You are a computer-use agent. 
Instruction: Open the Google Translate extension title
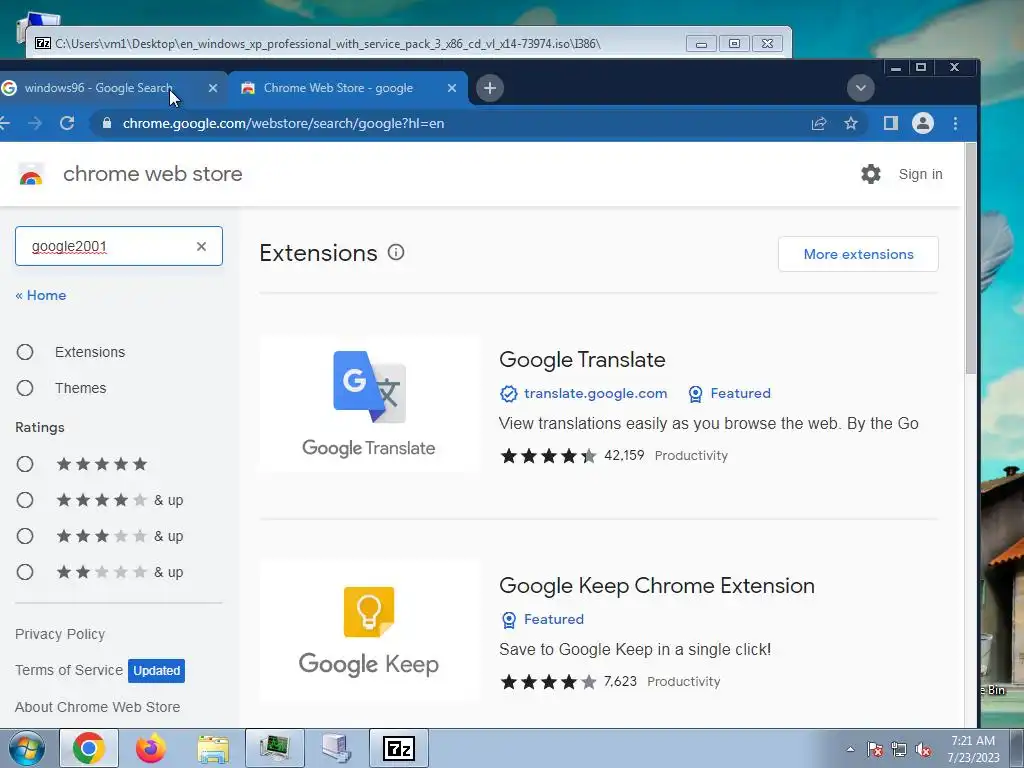[582, 360]
